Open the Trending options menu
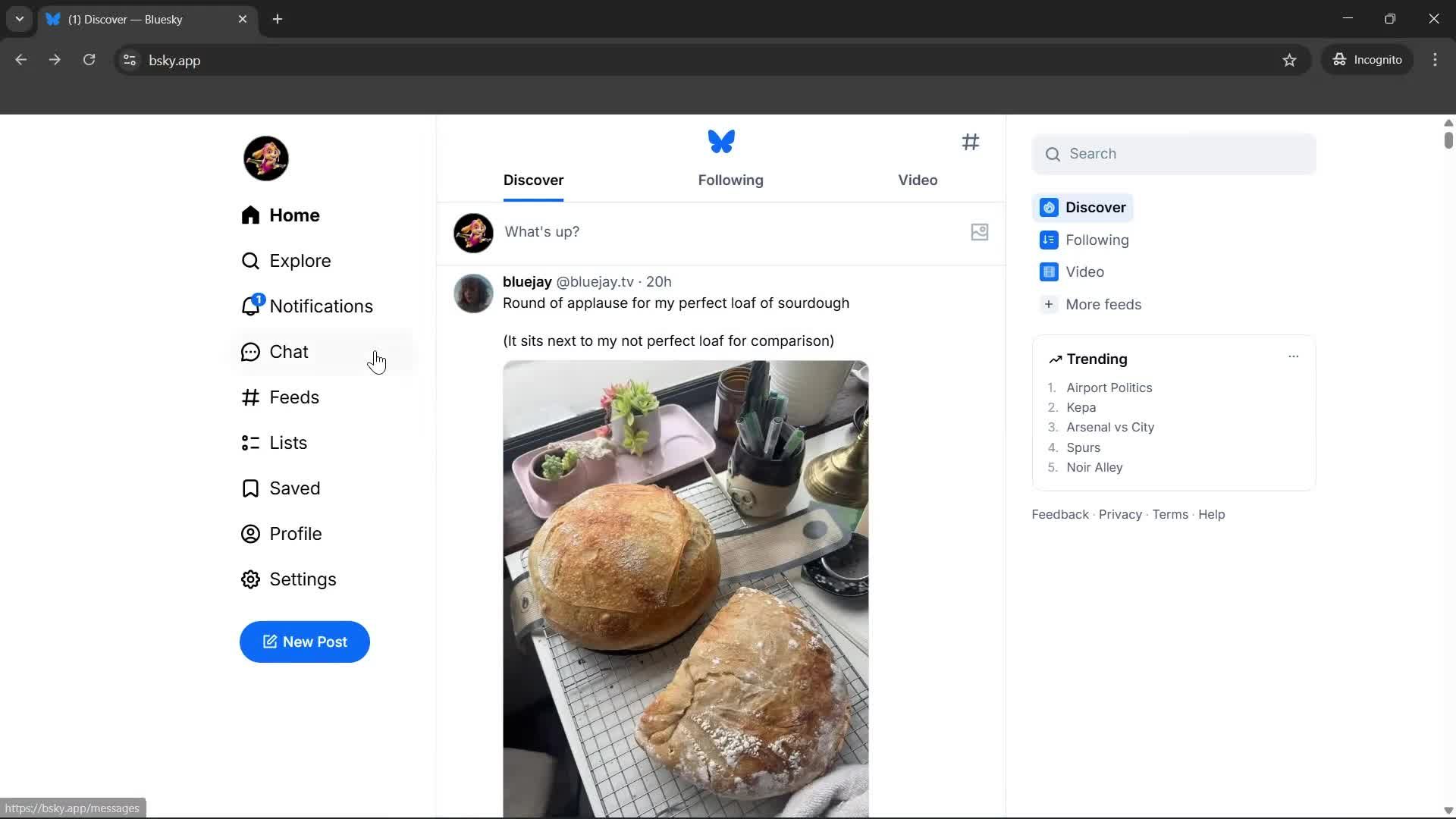 [x=1294, y=356]
